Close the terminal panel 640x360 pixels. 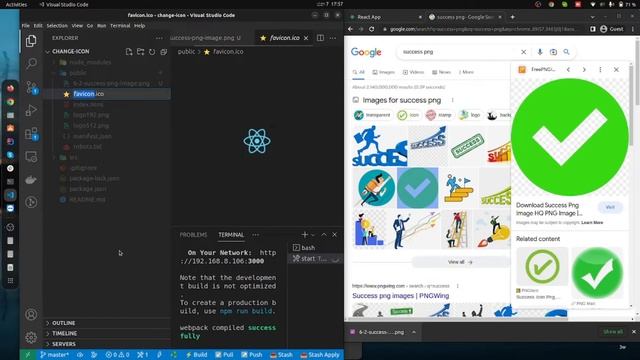coord(335,235)
